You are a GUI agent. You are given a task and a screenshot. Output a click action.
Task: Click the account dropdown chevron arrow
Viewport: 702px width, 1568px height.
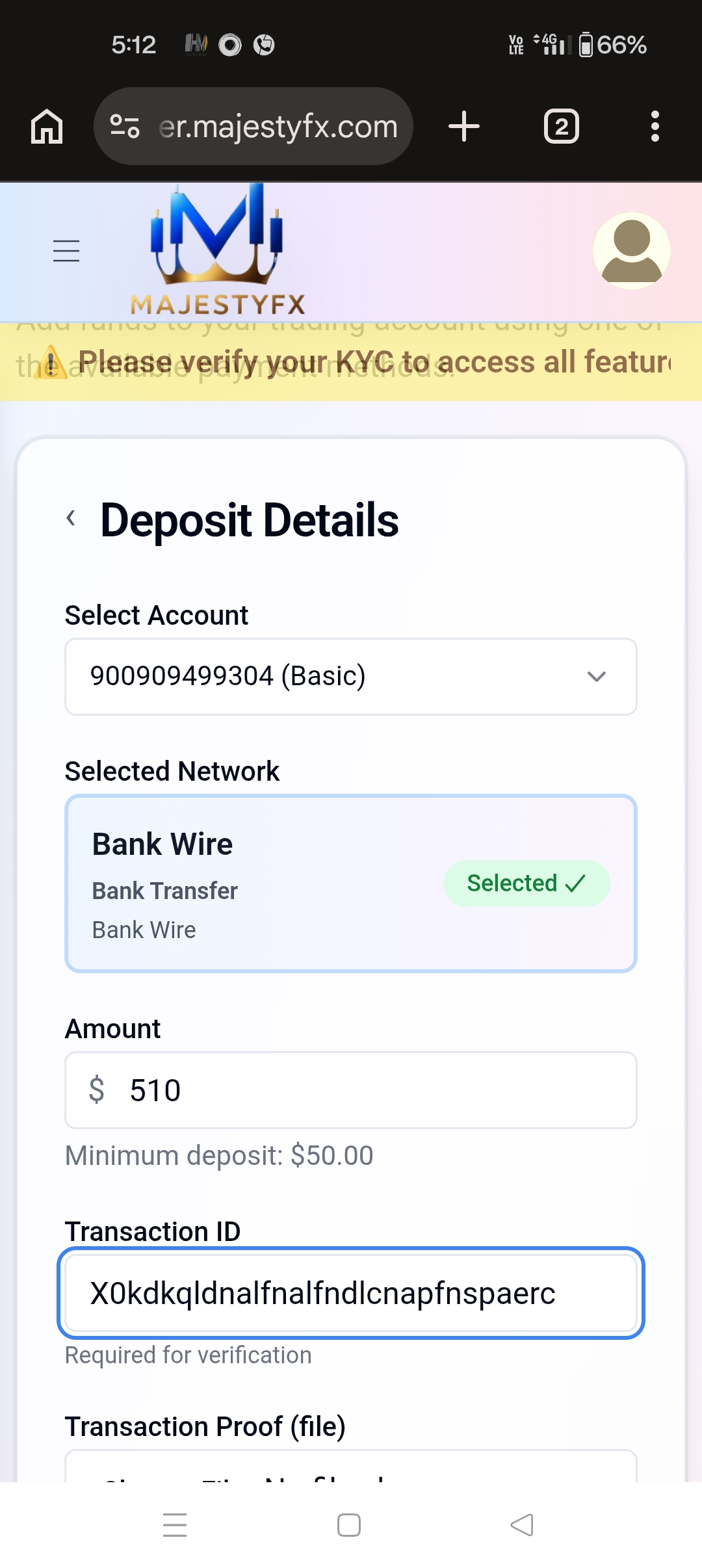596,677
